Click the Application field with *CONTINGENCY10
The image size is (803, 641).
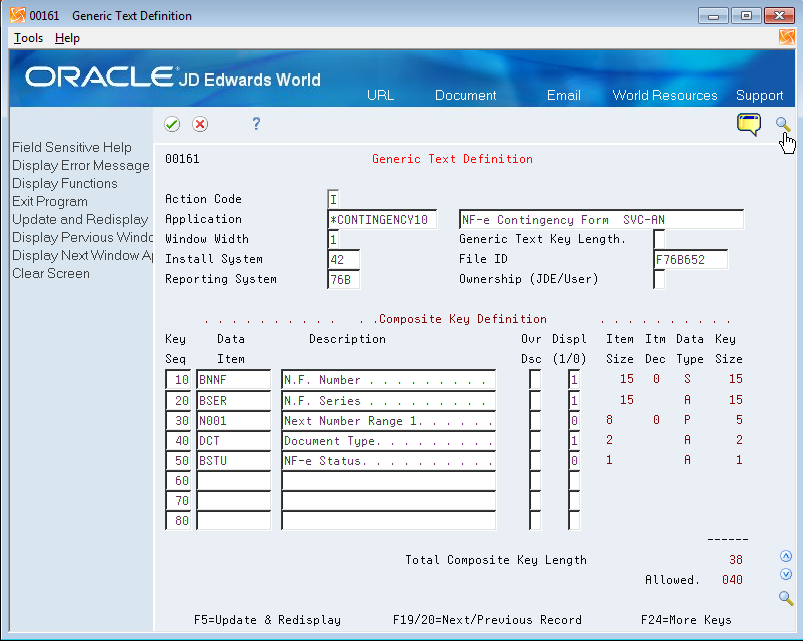(382, 220)
